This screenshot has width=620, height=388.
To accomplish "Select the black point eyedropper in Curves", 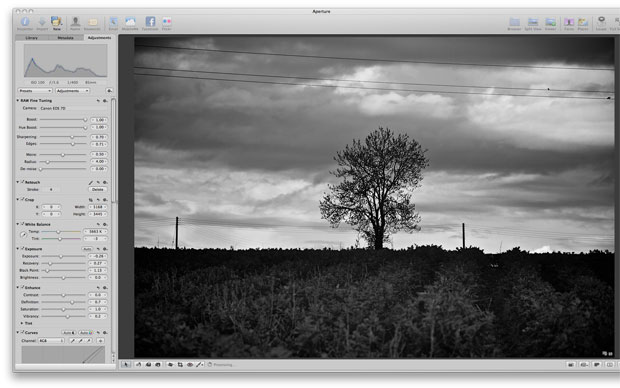I will [73, 341].
